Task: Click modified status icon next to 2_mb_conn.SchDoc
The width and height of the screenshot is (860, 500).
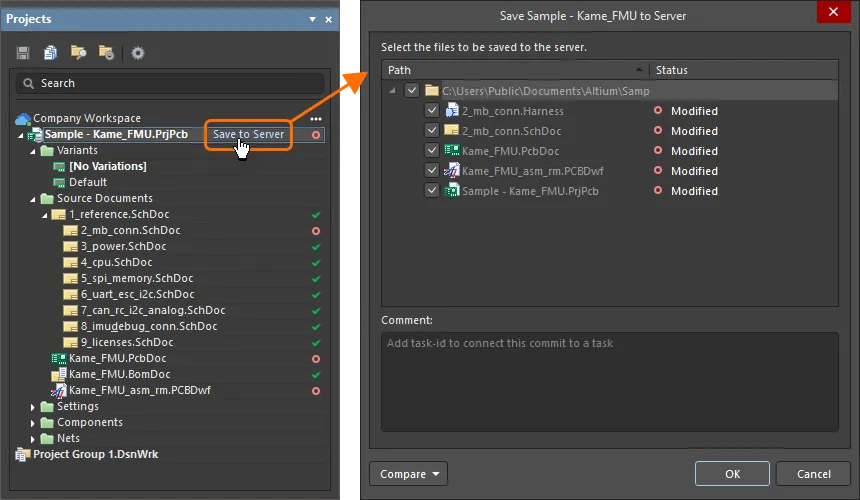Action: click(316, 231)
